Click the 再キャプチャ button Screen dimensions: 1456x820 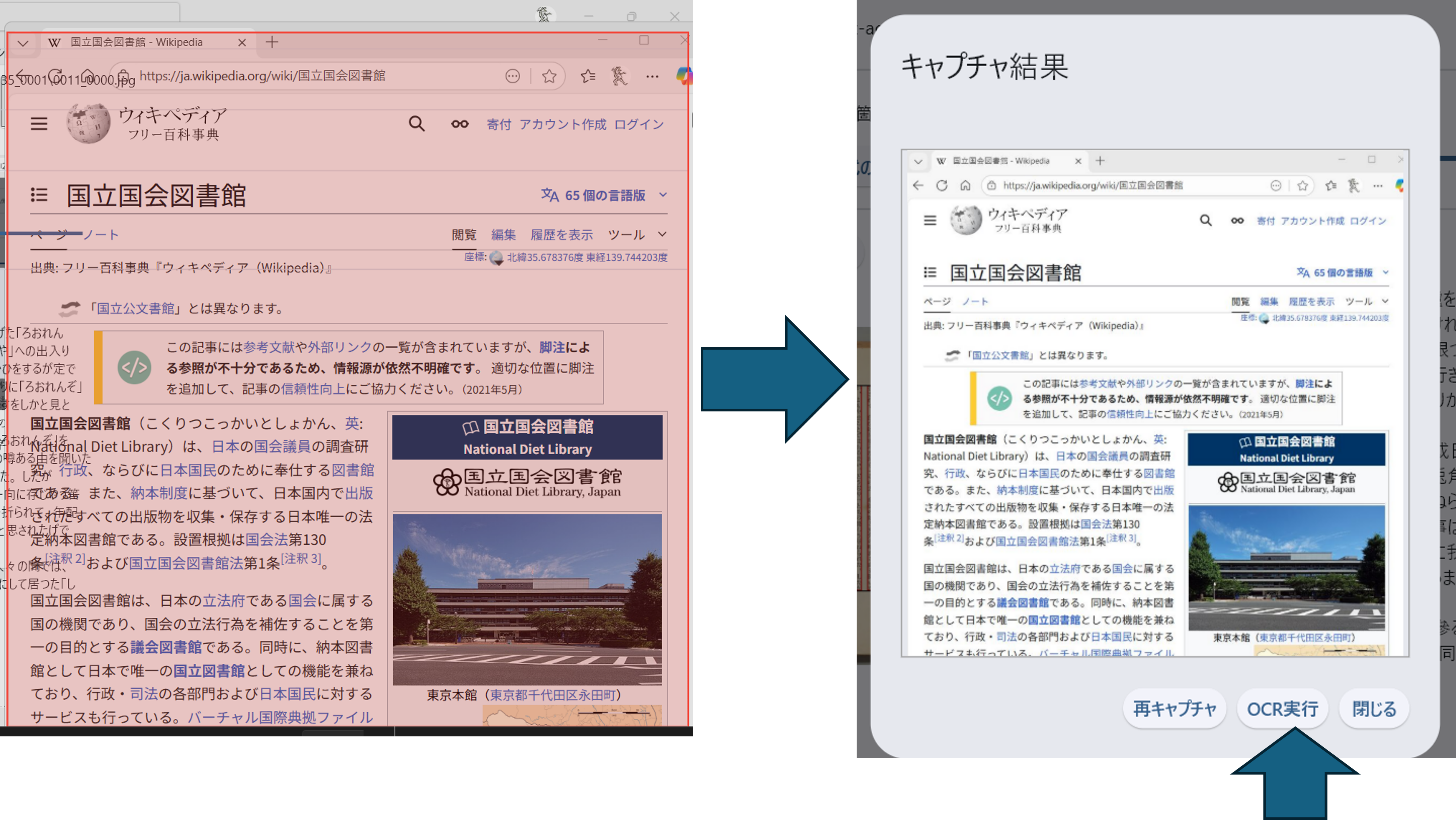tap(1175, 709)
